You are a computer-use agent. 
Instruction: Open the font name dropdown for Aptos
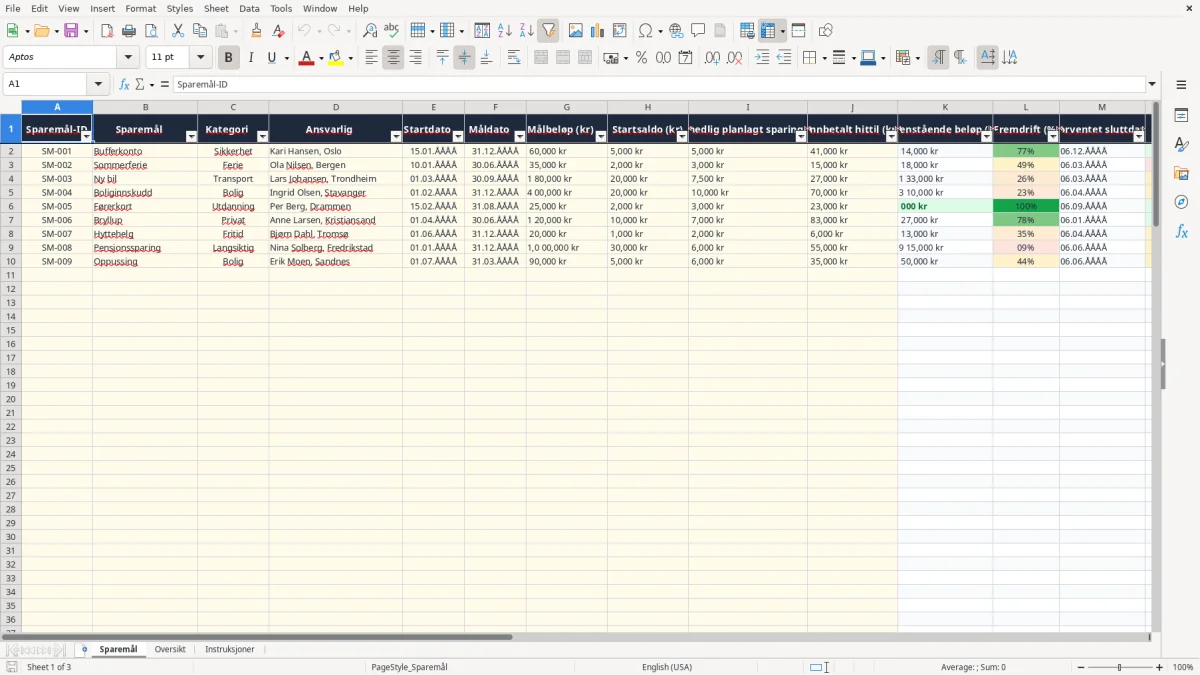click(x=128, y=58)
